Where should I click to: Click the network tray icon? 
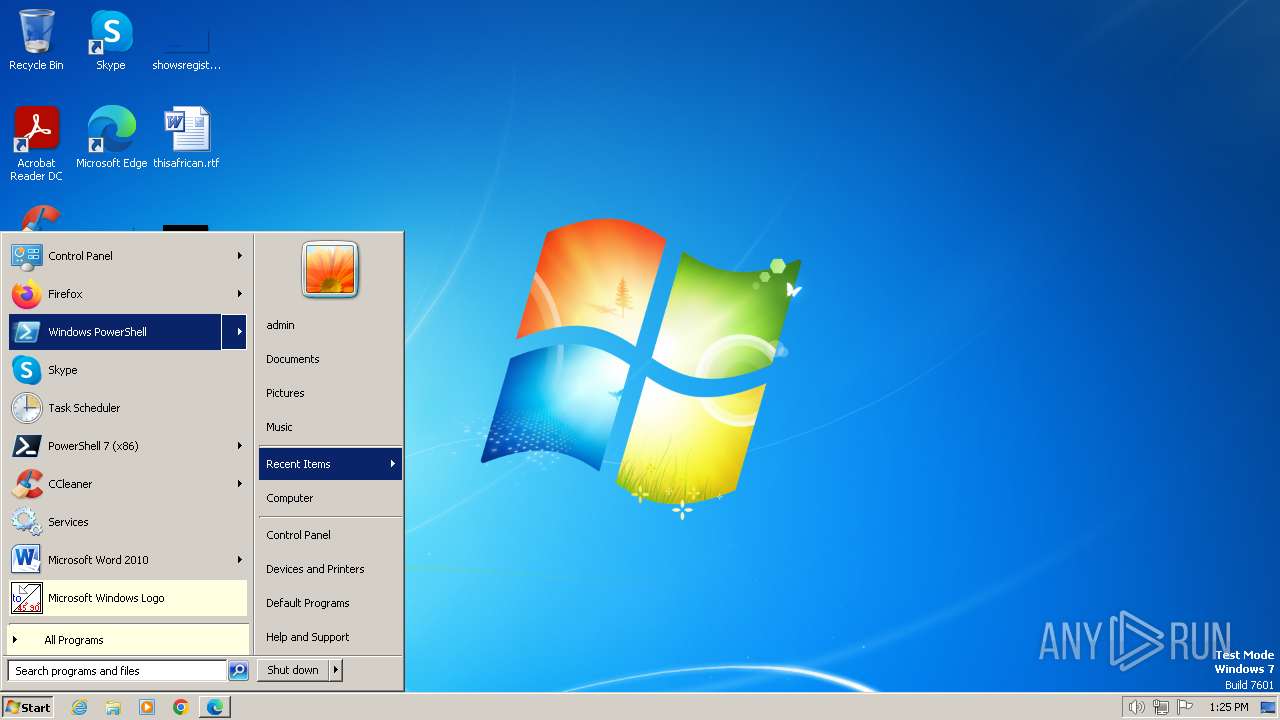click(x=1161, y=707)
